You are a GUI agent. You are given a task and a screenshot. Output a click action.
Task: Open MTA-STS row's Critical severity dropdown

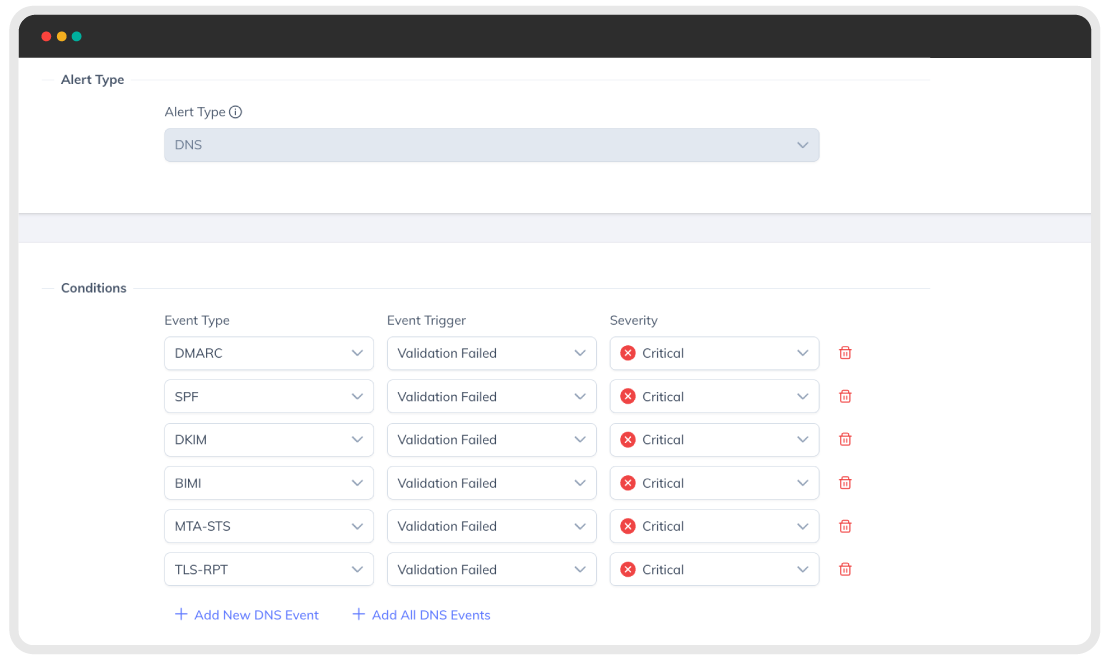point(715,526)
